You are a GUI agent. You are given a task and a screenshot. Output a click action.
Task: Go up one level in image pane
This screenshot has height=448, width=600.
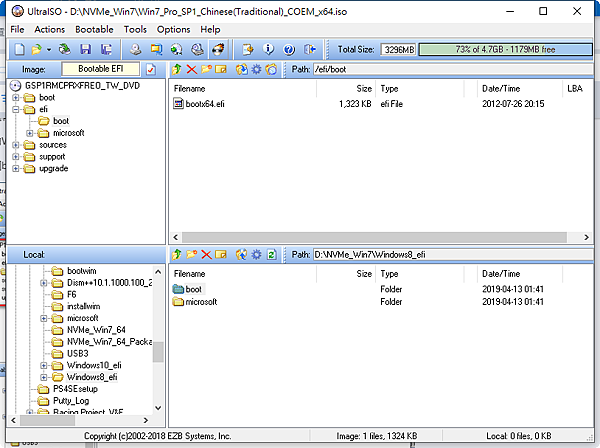[177, 69]
